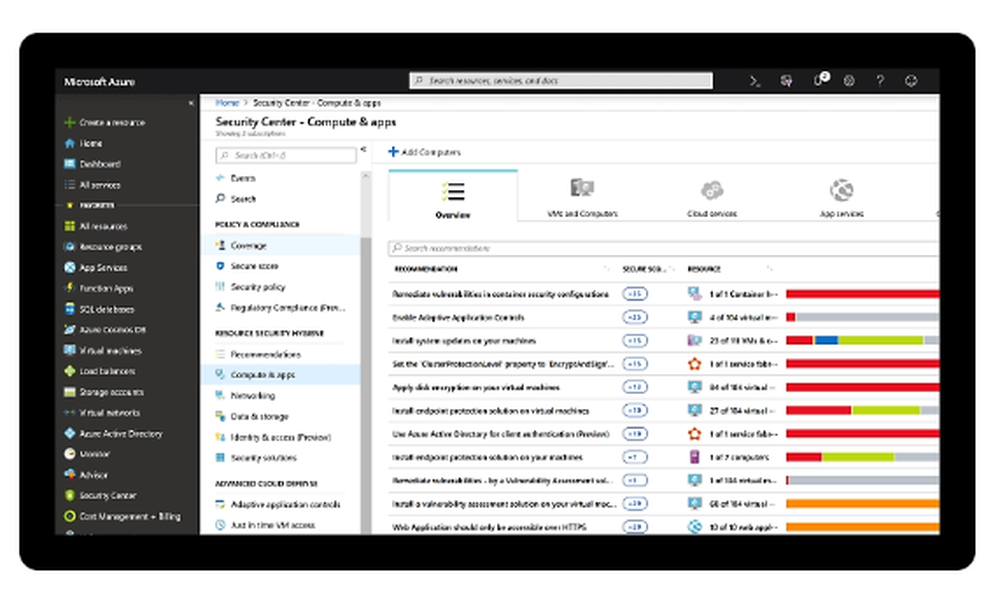Open the help question mark icon
This screenshot has width=1000, height=591.
click(880, 81)
